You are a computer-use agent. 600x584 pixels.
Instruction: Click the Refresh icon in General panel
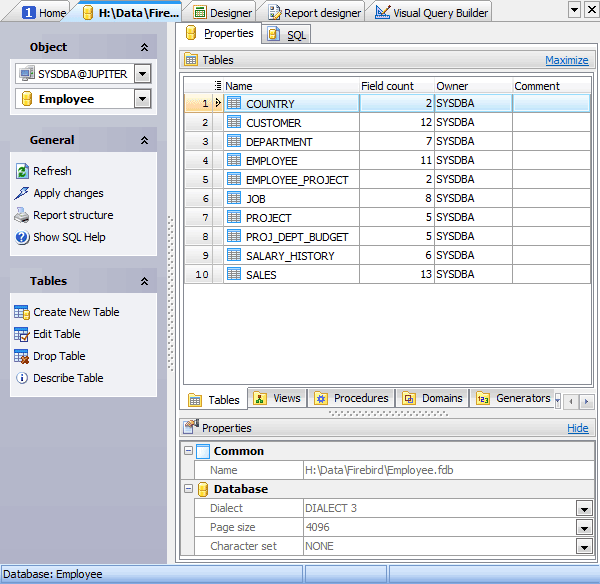[22, 172]
